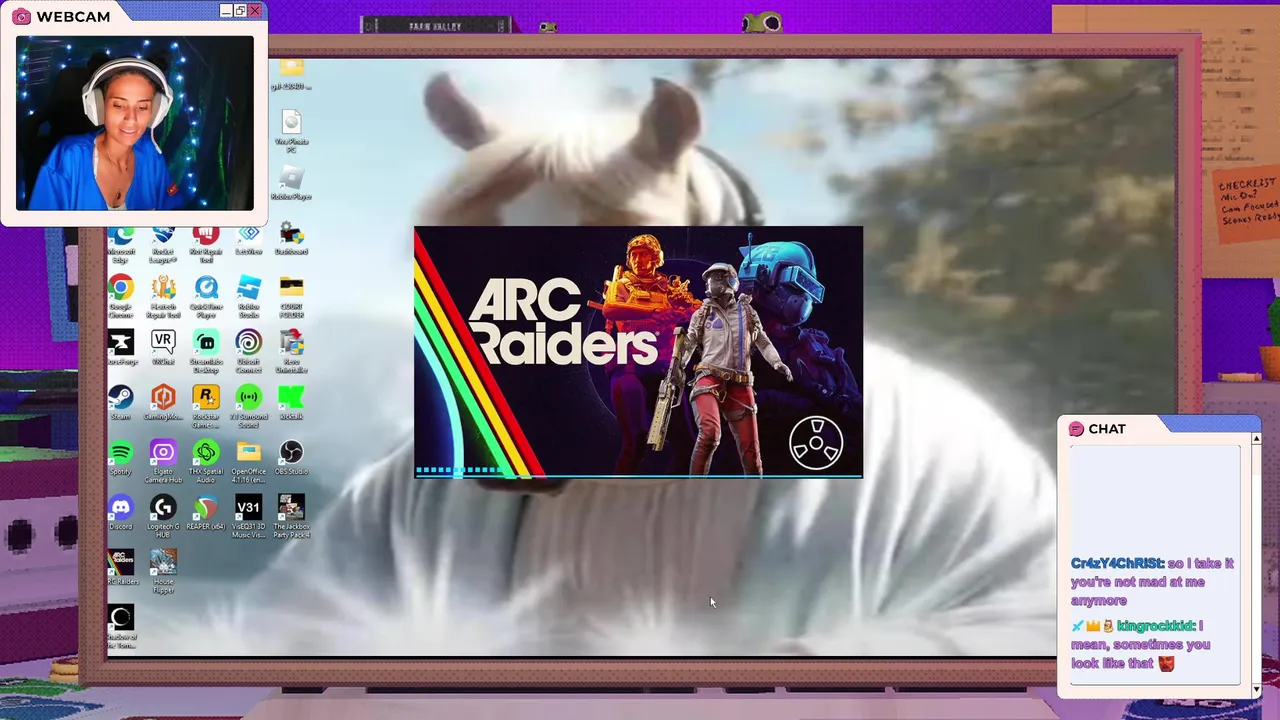Open the Dashboard desktop shortcut

point(291,239)
